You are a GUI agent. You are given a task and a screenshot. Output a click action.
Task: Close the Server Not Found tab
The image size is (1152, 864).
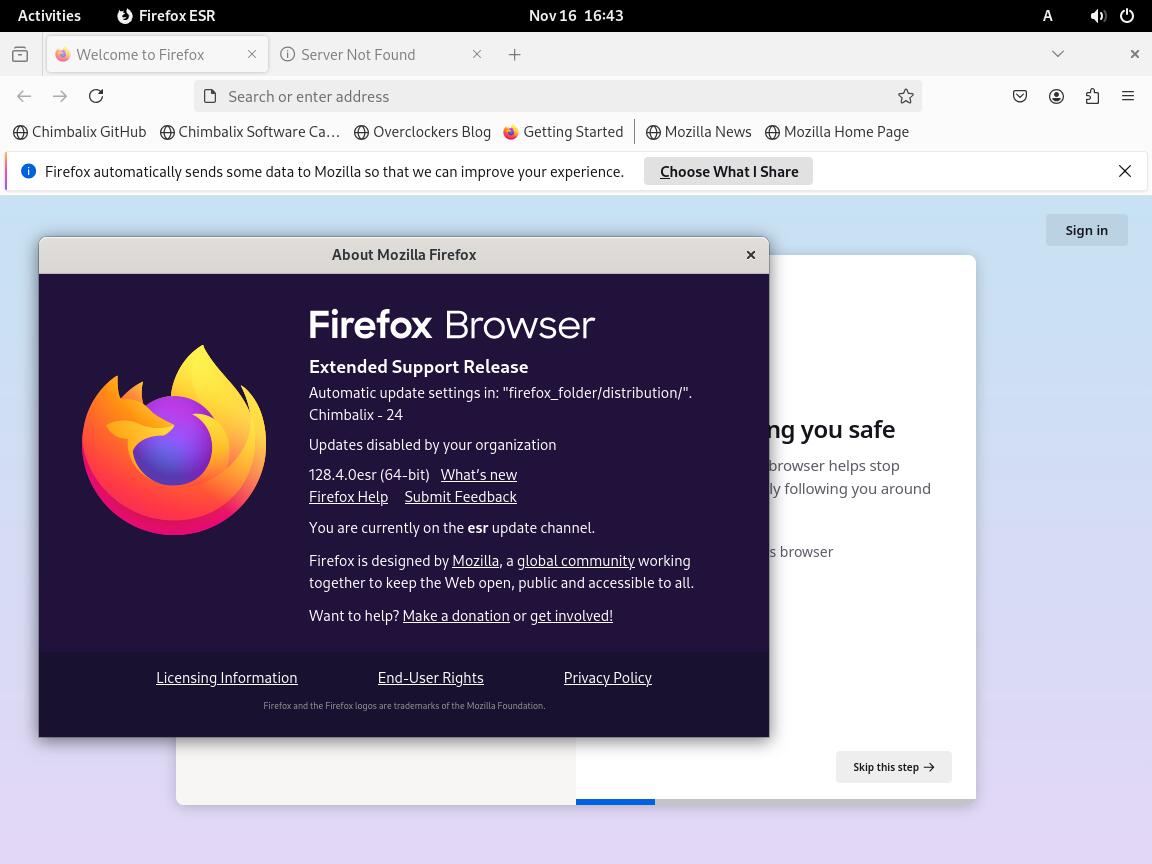[x=477, y=54]
